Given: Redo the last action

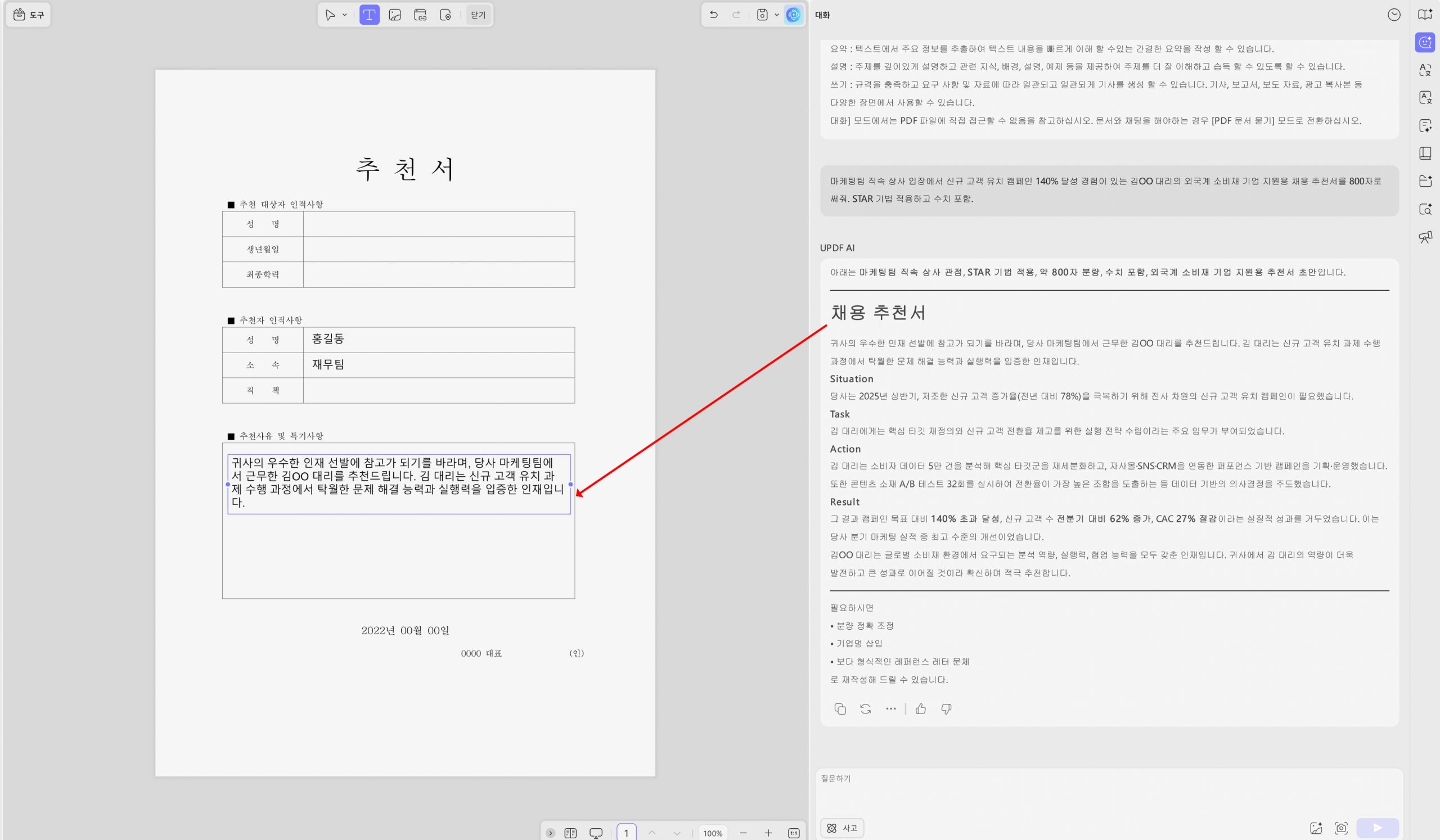Looking at the screenshot, I should coord(736,15).
